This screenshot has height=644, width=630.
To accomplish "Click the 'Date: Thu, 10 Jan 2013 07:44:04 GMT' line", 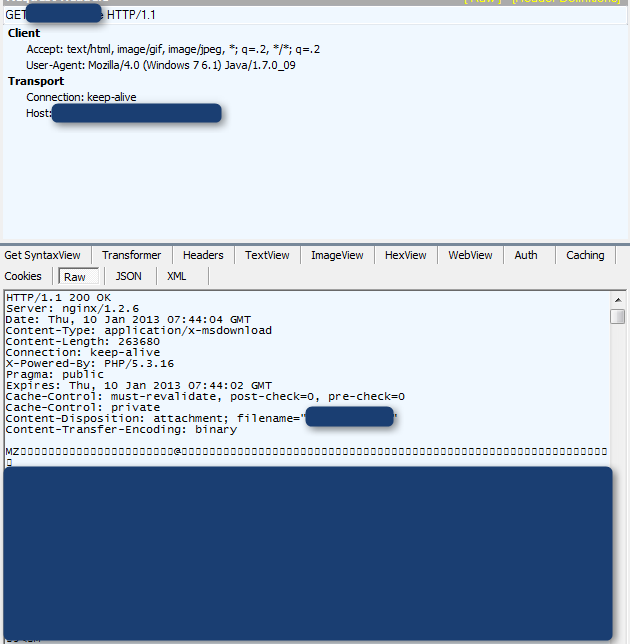I will tap(128, 320).
